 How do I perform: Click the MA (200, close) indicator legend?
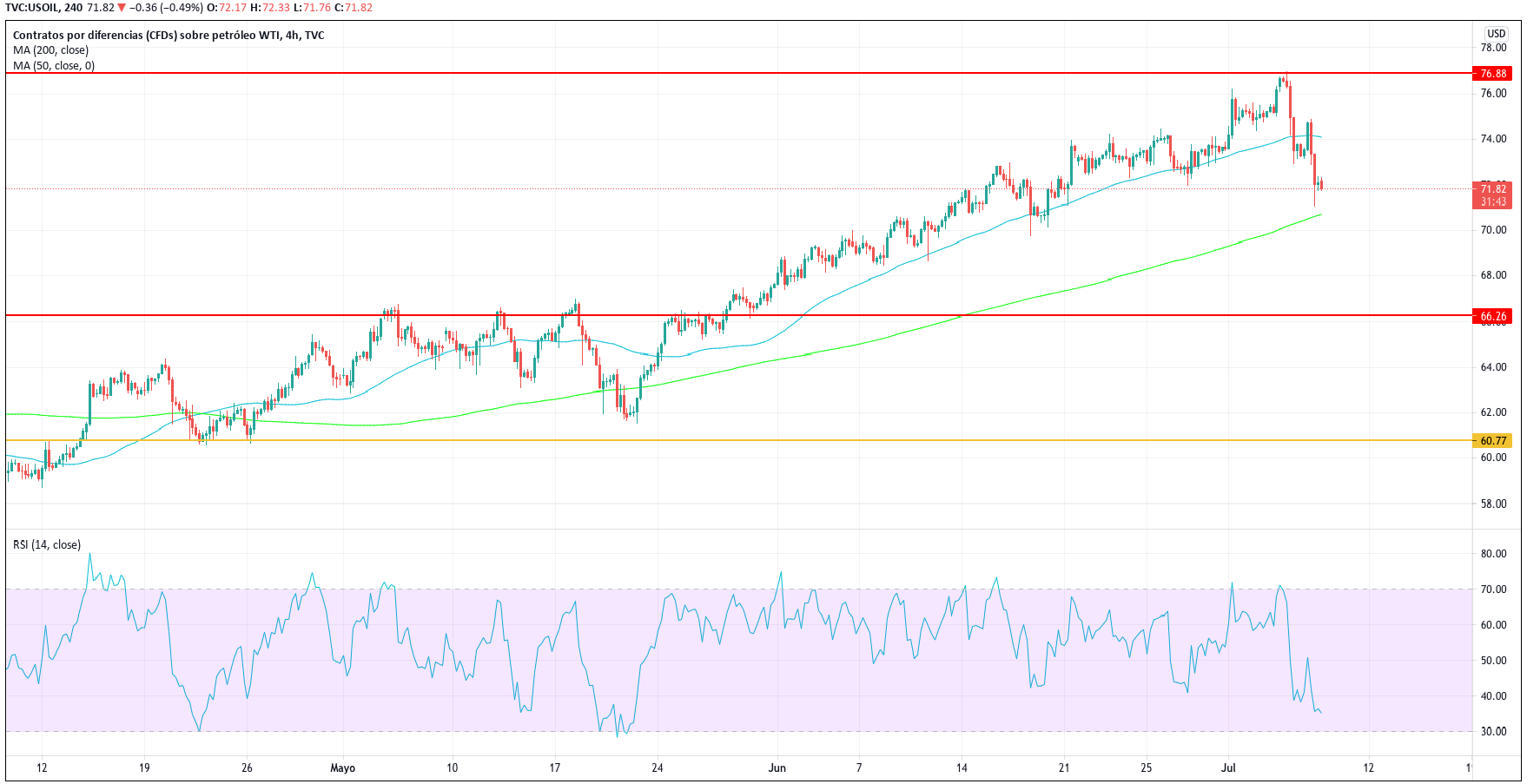coord(50,50)
